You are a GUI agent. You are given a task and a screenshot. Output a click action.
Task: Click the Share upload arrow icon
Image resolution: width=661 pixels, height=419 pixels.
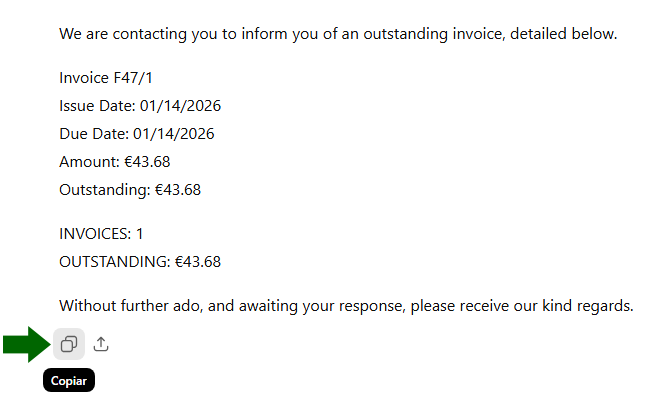[101, 345]
